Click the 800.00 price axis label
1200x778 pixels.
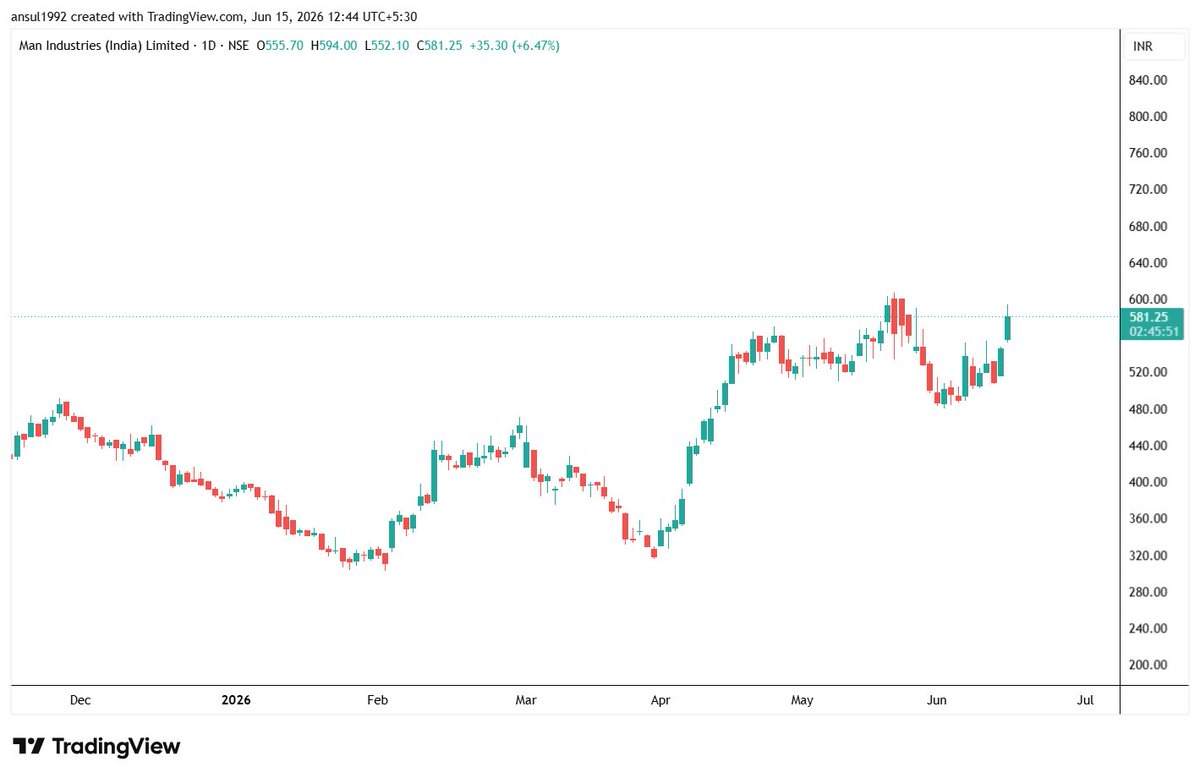click(x=1148, y=116)
